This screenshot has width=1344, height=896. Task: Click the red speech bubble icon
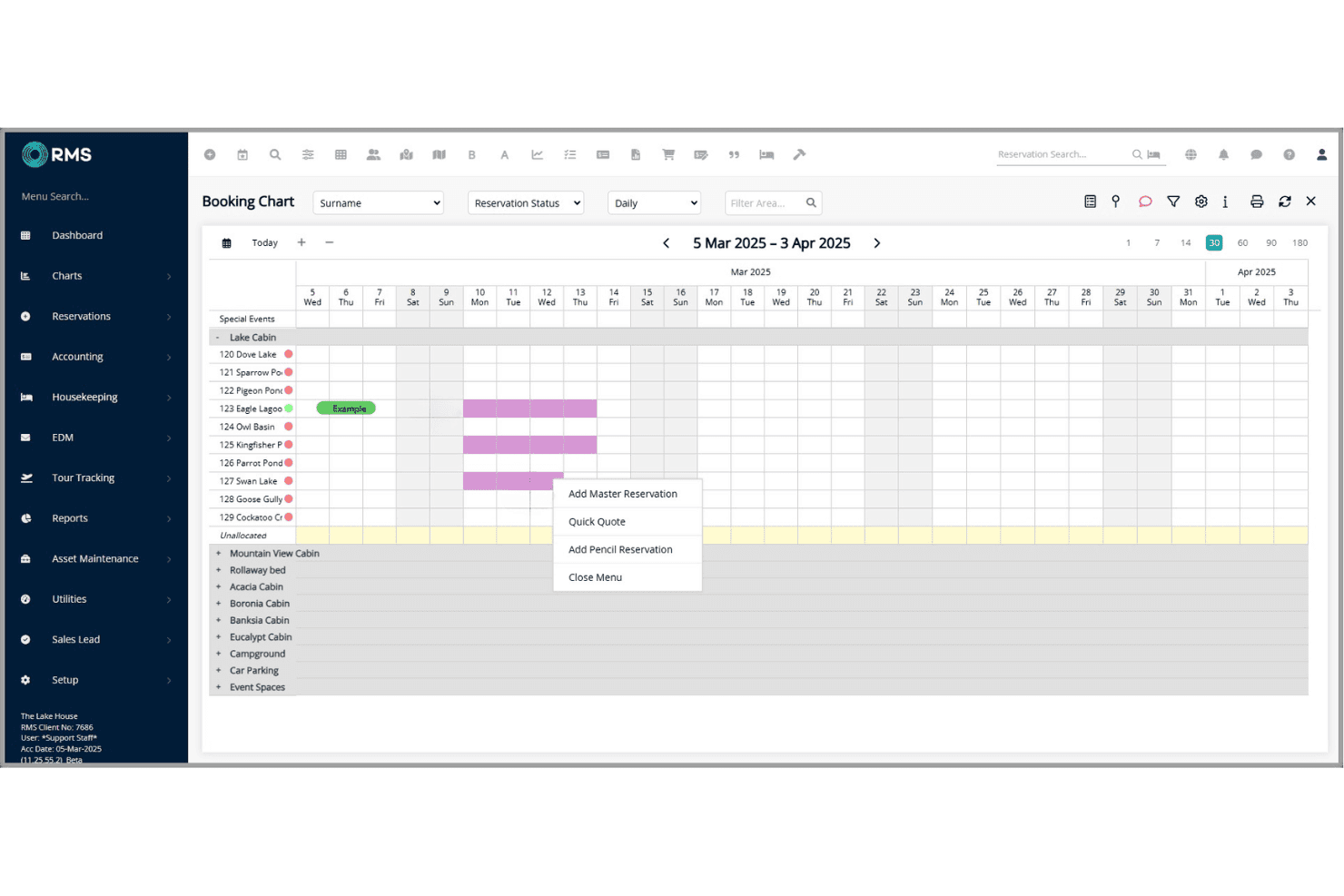coord(1145,202)
